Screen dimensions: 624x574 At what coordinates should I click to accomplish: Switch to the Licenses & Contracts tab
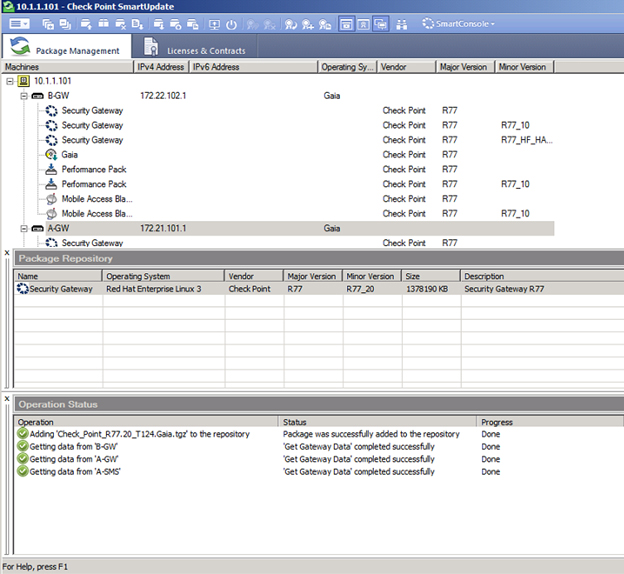(x=194, y=47)
